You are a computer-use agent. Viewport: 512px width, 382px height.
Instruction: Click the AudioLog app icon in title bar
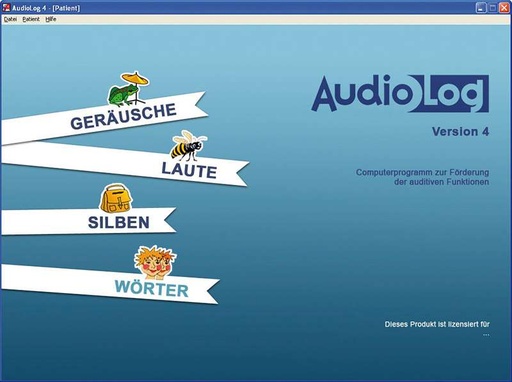pos(6,8)
